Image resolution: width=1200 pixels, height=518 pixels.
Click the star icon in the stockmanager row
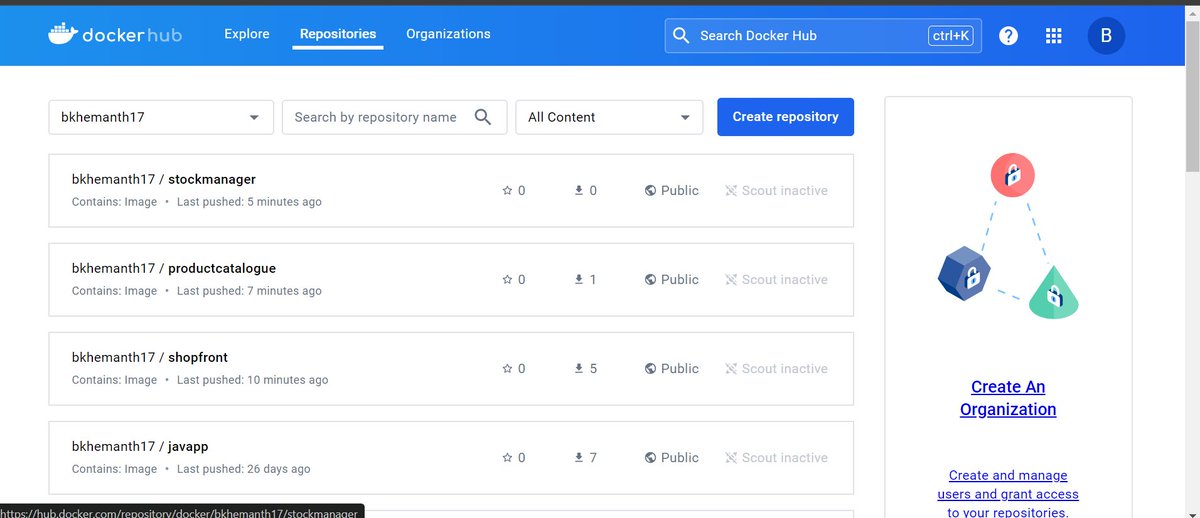(507, 190)
